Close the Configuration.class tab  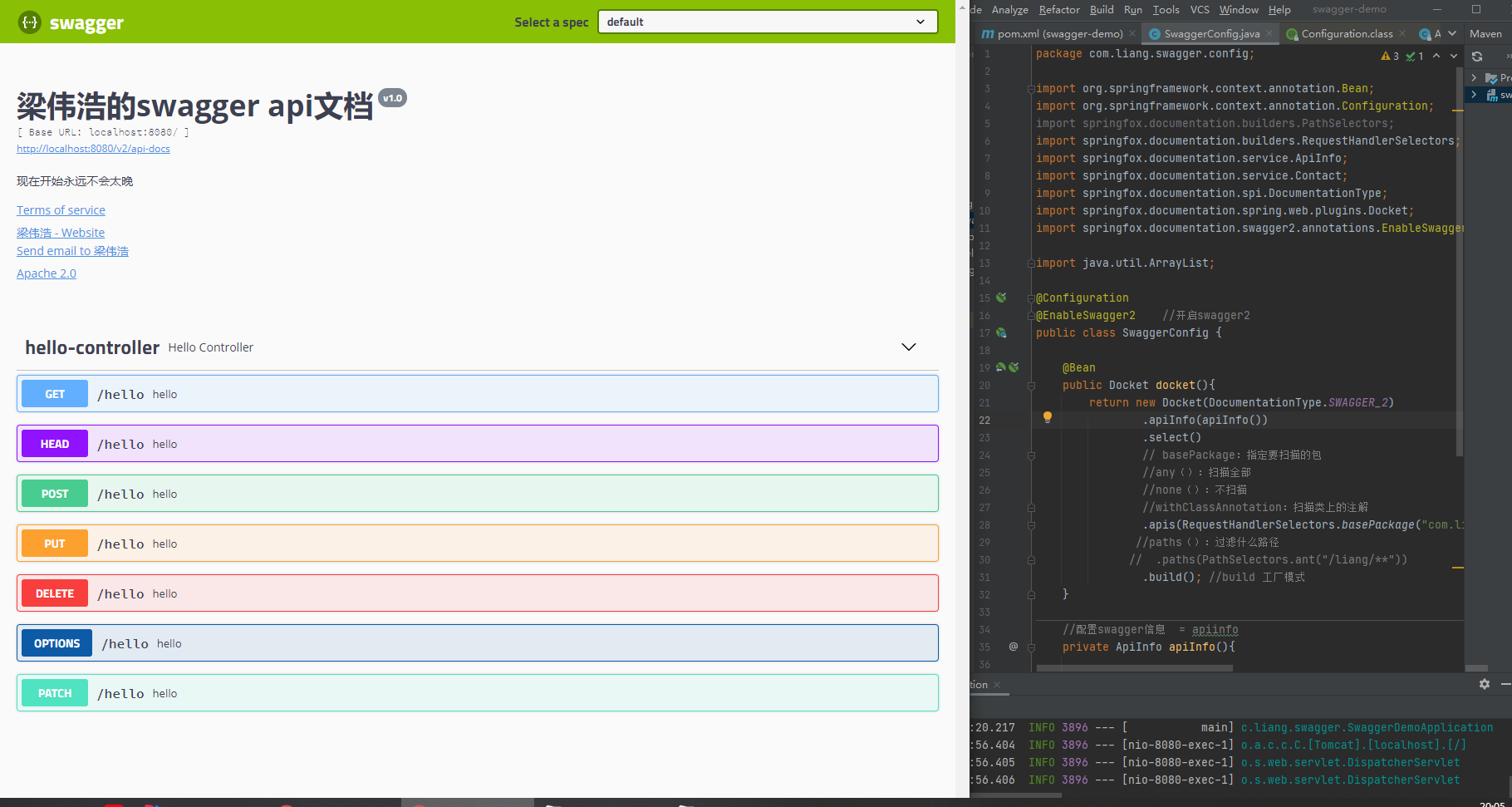(1402, 34)
